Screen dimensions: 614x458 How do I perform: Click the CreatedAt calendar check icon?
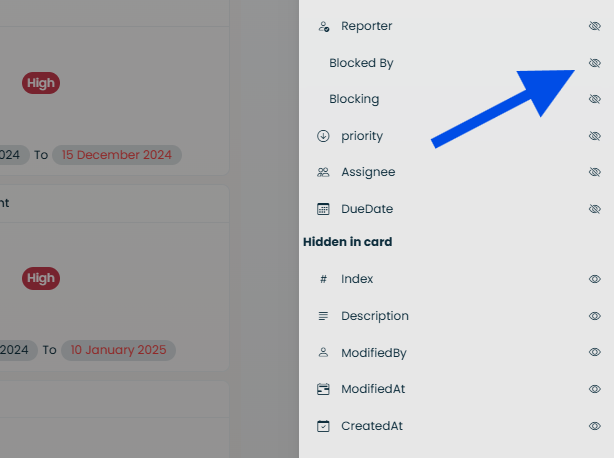point(323,426)
